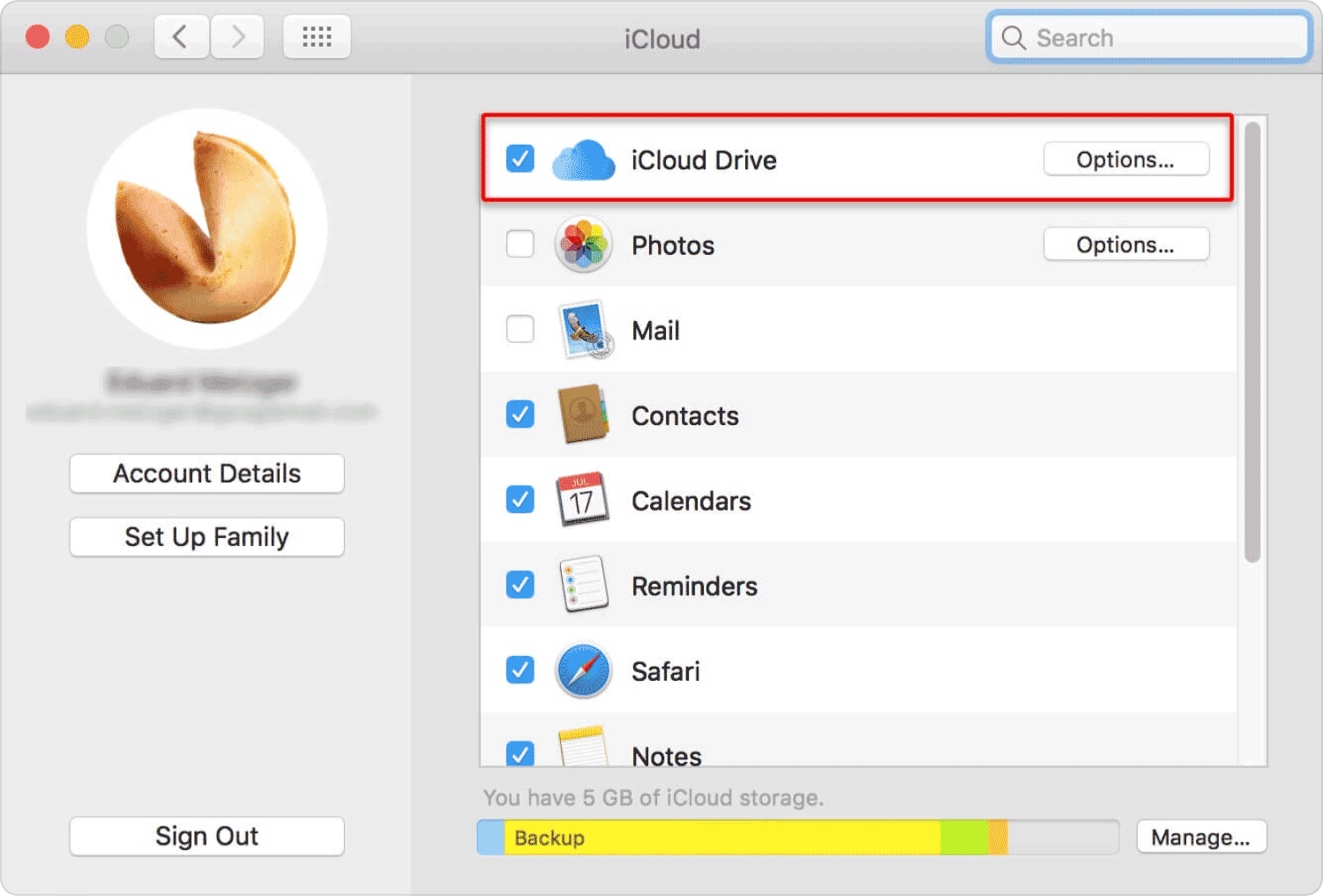Uncheck the Calendars checkbox
This screenshot has width=1323, height=896.
(520, 499)
